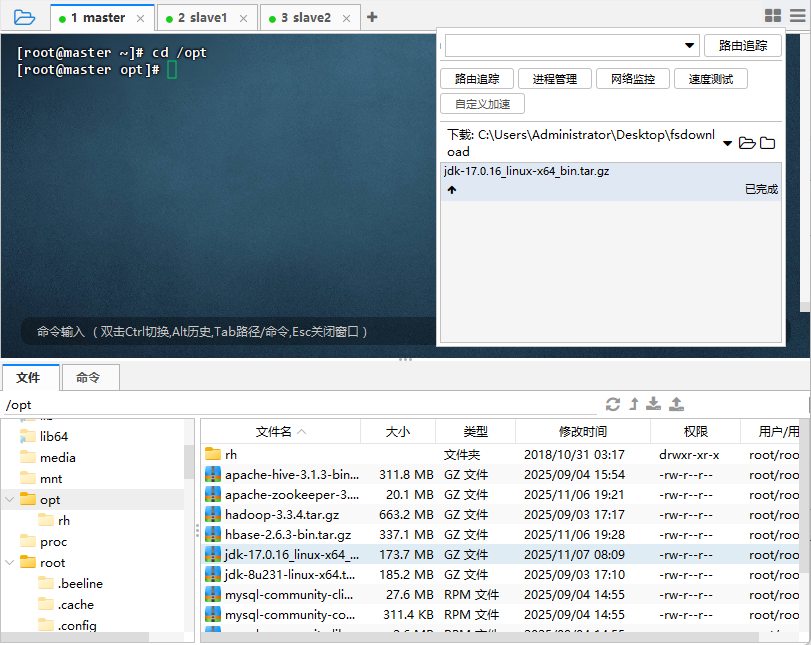Start 速度测试 speed test
This screenshot has width=811, height=645.
pyautogui.click(x=711, y=79)
